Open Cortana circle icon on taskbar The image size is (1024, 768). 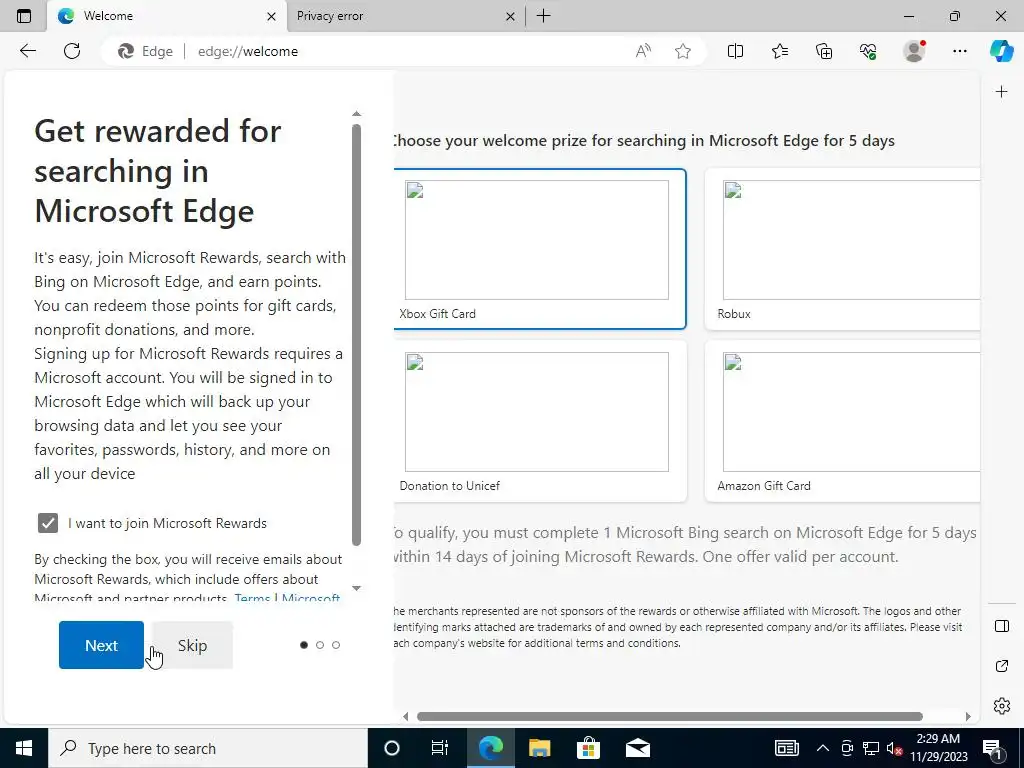click(x=392, y=748)
